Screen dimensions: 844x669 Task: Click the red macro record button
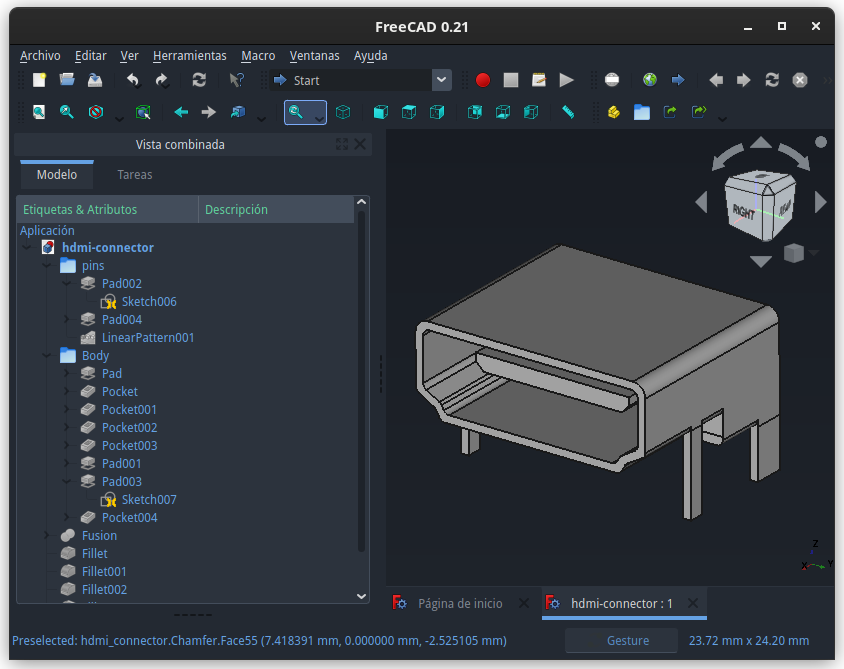point(483,80)
